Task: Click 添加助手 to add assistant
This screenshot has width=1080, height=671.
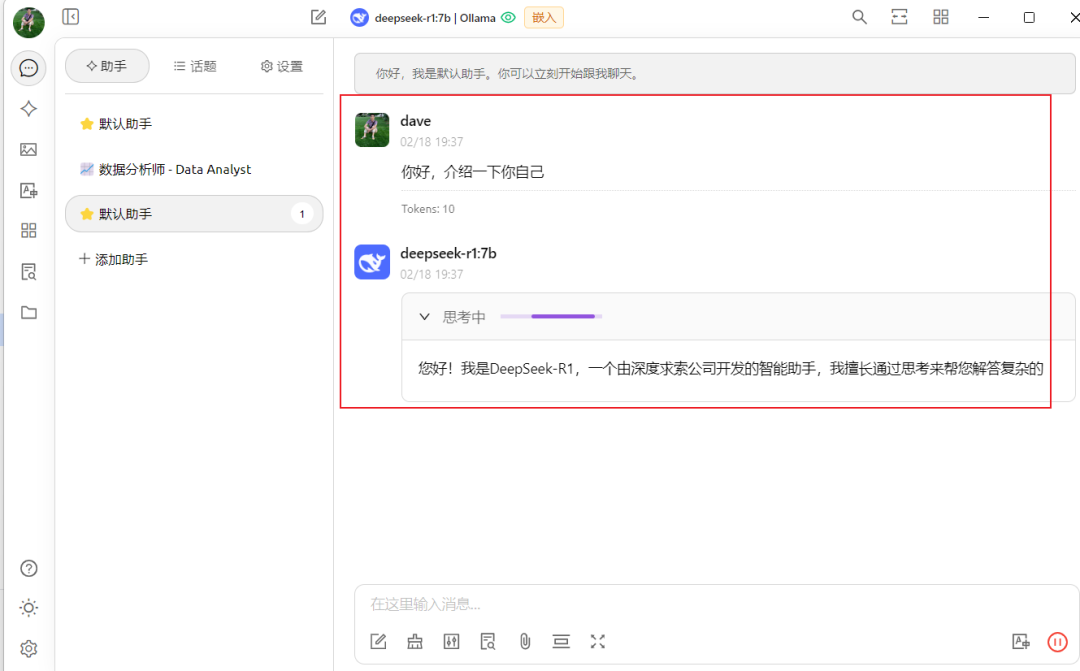Action: pyautogui.click(x=114, y=260)
